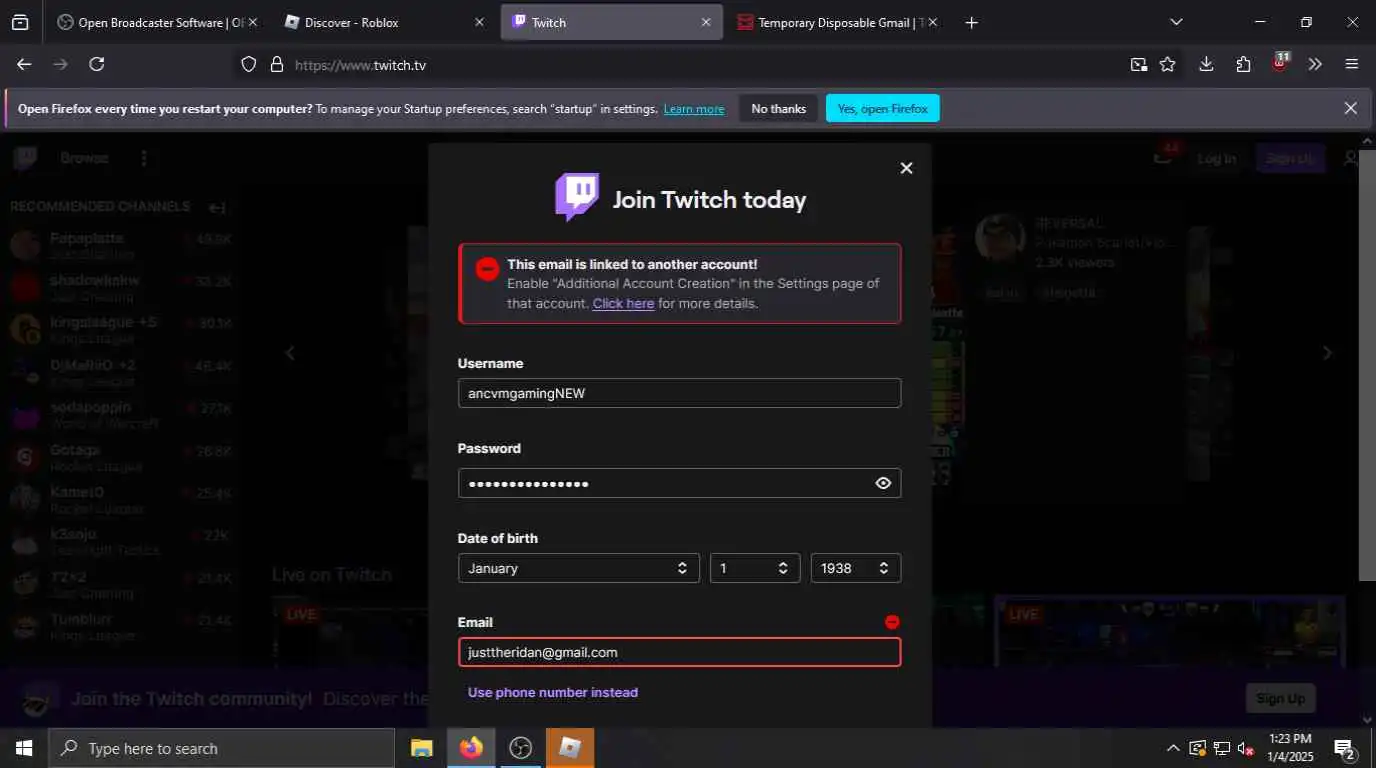Screen dimensions: 1376x768
Task: Click the Twitch logo home icon
Action: (x=26, y=158)
